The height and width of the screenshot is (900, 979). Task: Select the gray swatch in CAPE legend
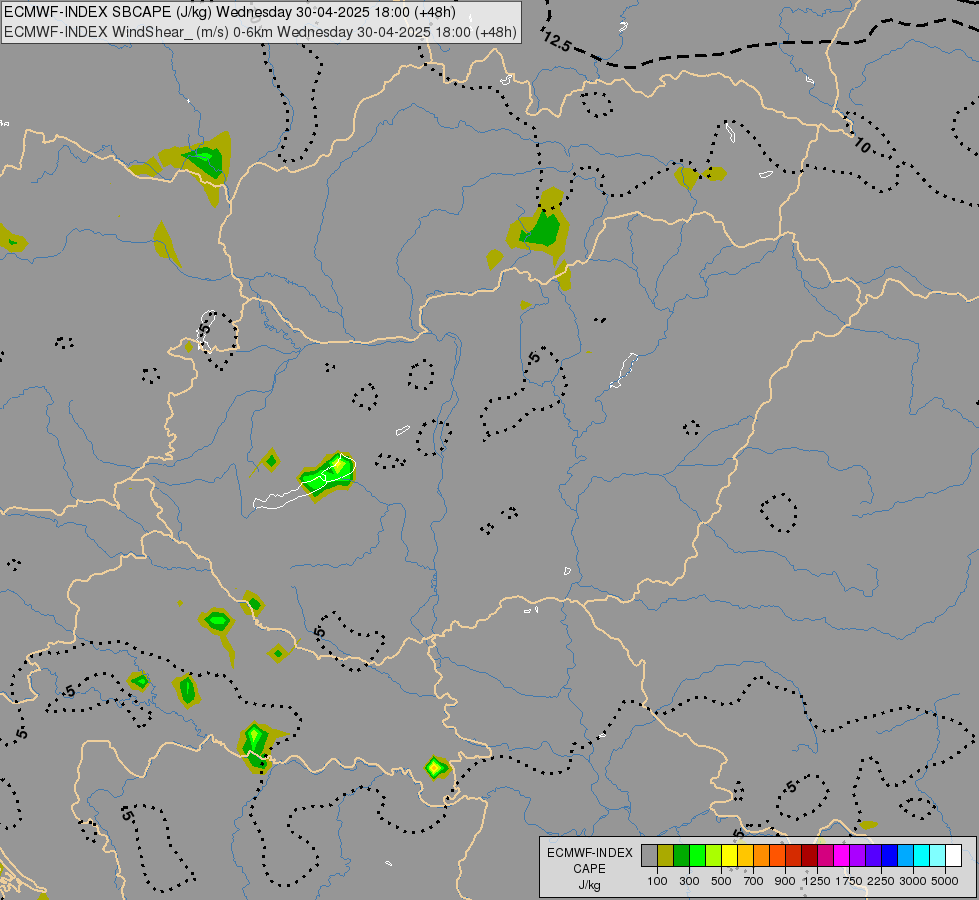point(649,855)
